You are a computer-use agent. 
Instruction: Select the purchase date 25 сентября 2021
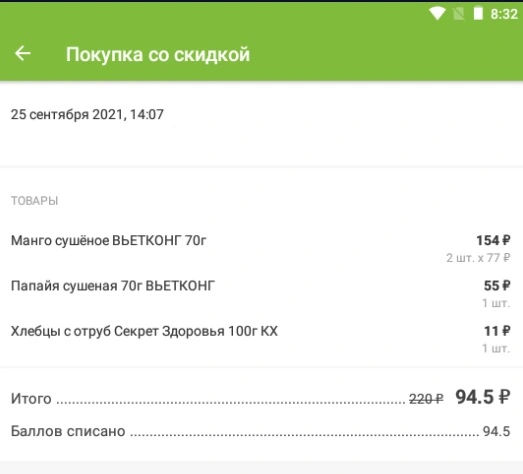click(x=67, y=114)
